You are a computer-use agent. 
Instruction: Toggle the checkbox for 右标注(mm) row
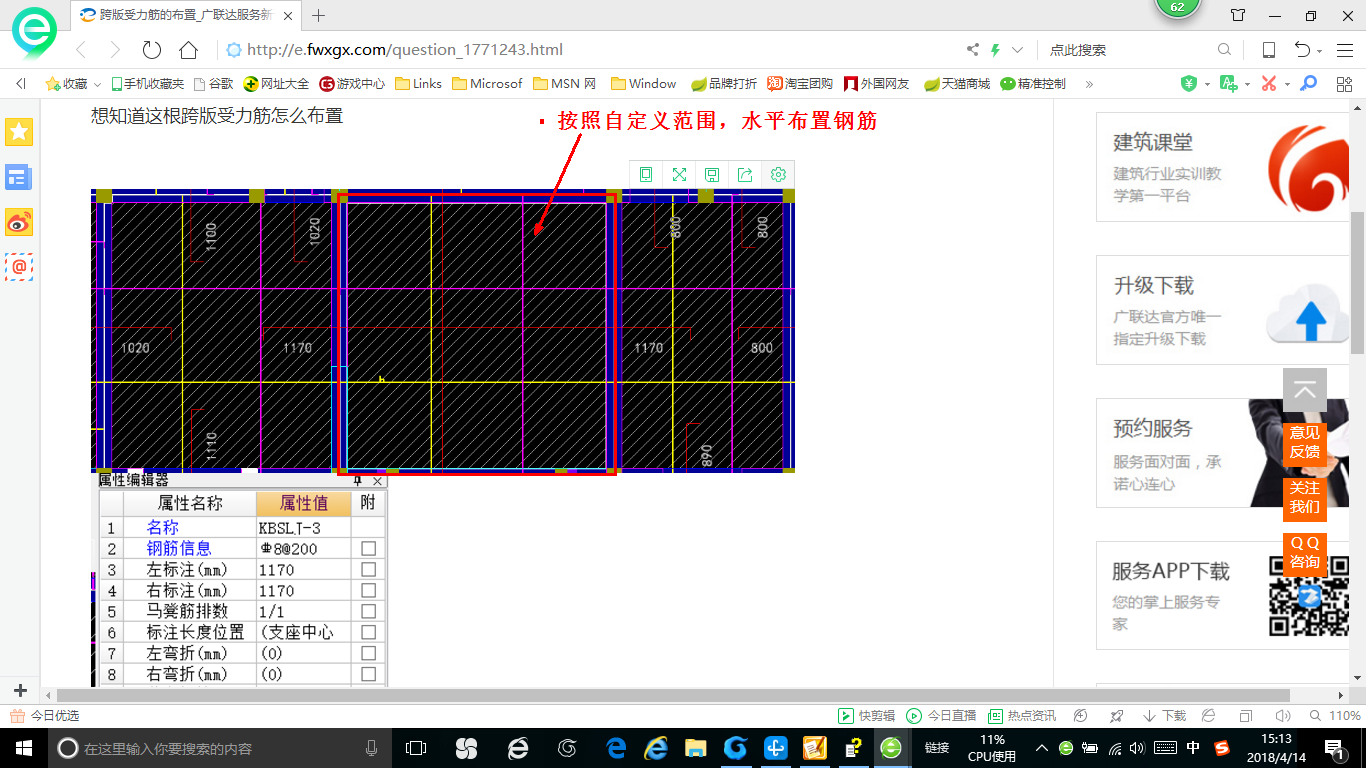[369, 591]
